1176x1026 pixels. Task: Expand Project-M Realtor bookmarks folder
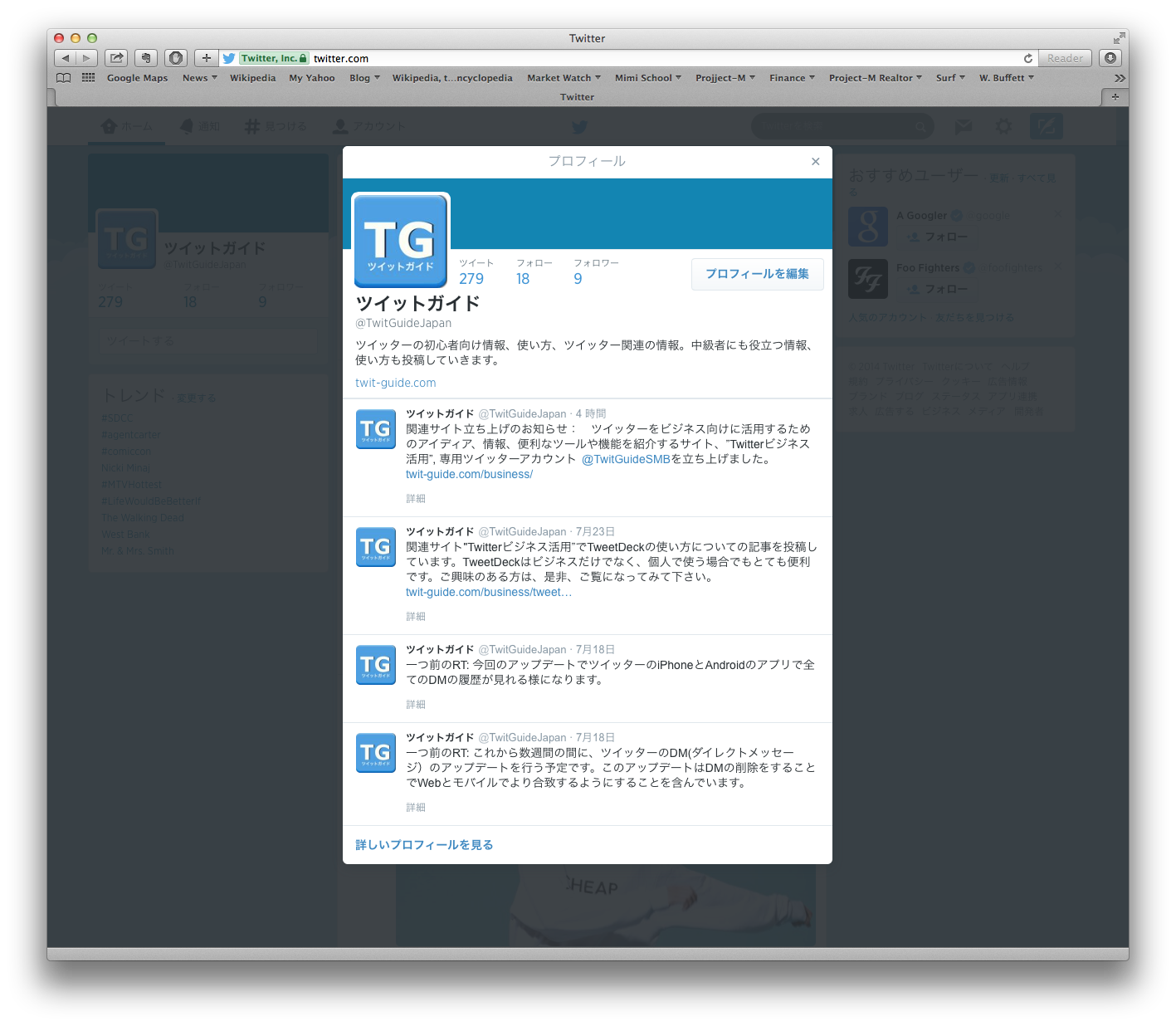tap(876, 78)
